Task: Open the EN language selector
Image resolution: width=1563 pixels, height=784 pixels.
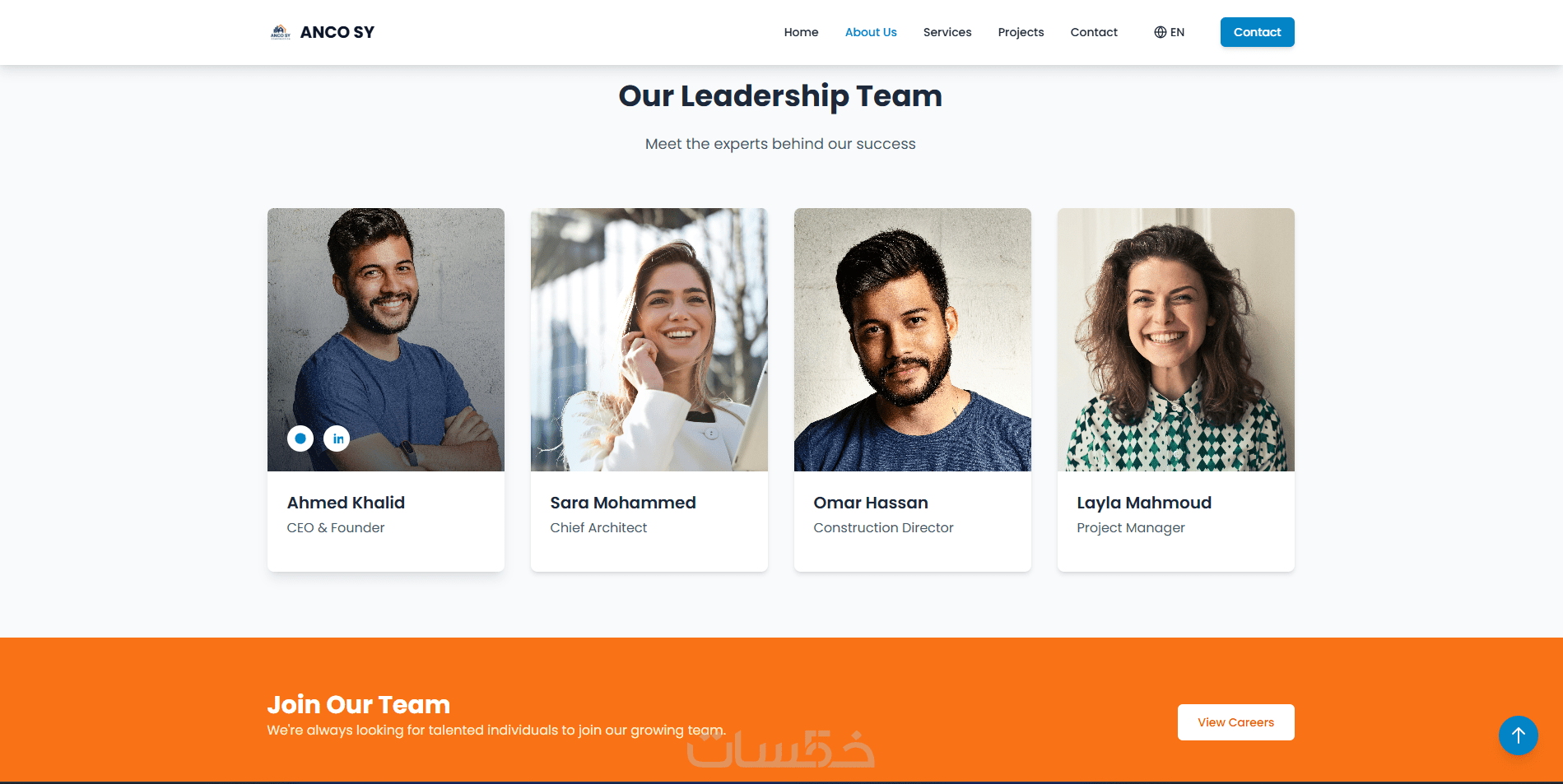Action: pos(1170,32)
